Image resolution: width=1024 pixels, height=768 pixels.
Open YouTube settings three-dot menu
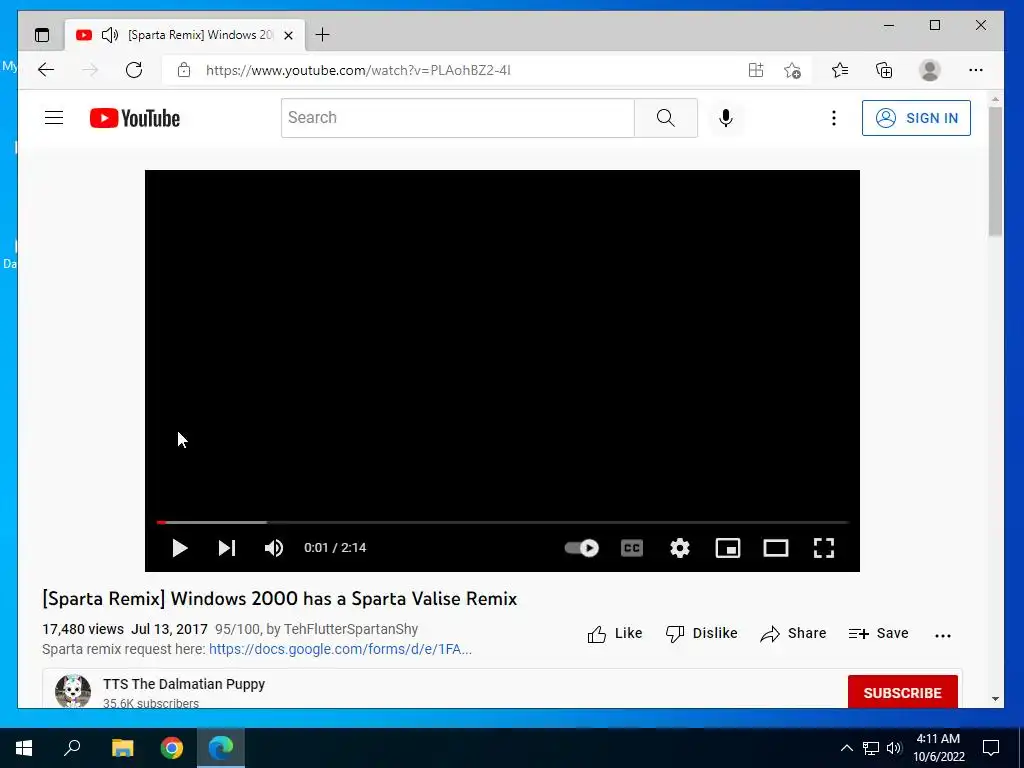tap(833, 118)
